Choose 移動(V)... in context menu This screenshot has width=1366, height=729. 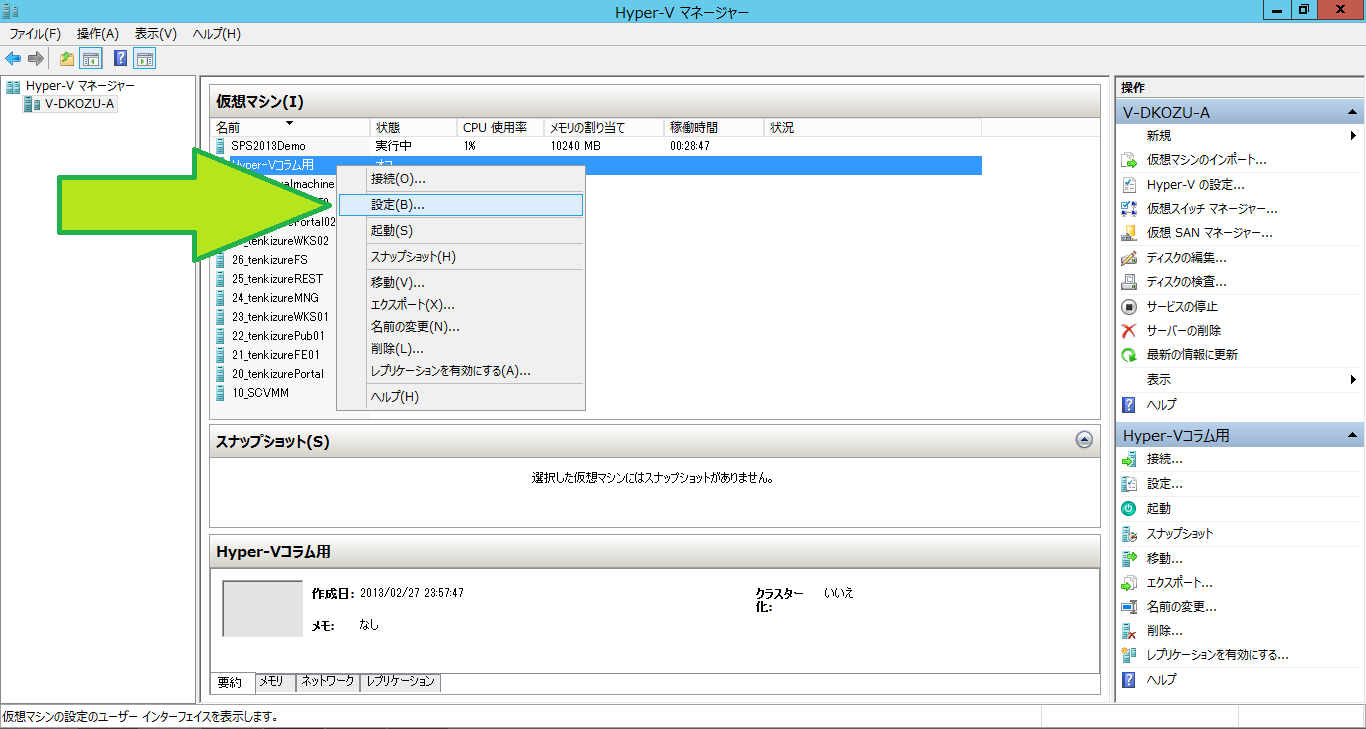[461, 283]
